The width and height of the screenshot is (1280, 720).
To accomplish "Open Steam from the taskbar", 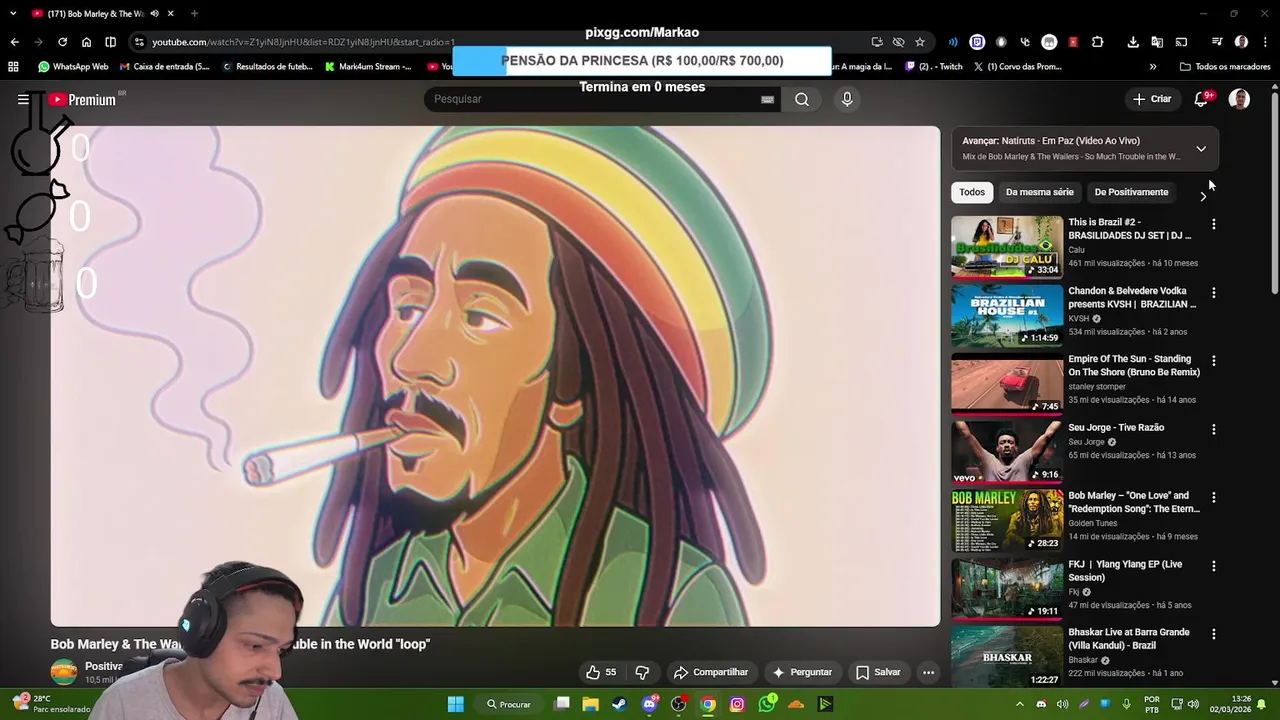I will click(x=620, y=704).
